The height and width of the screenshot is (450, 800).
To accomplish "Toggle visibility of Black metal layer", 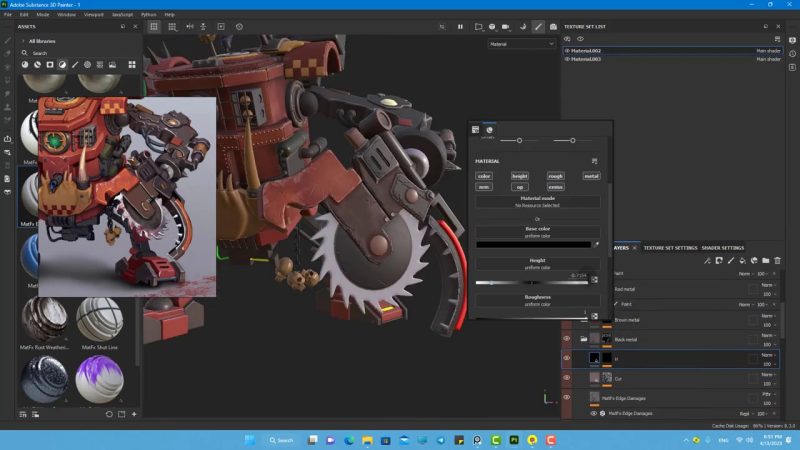I will tap(566, 339).
